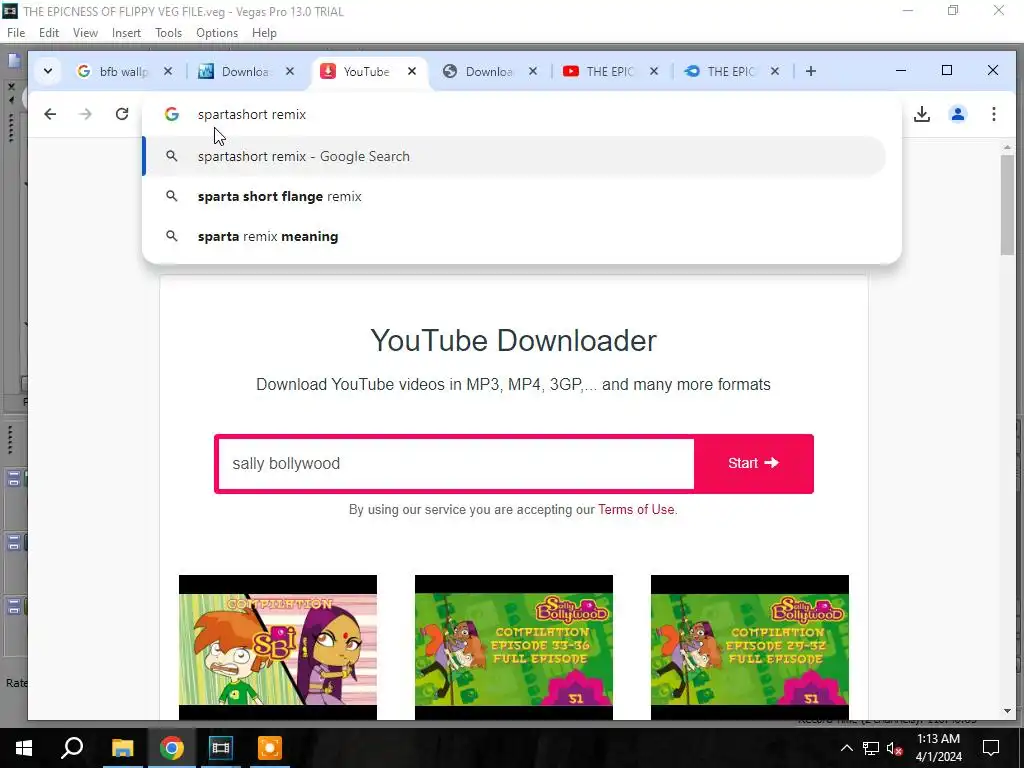Close the last THE EPIC tab

tap(775, 71)
